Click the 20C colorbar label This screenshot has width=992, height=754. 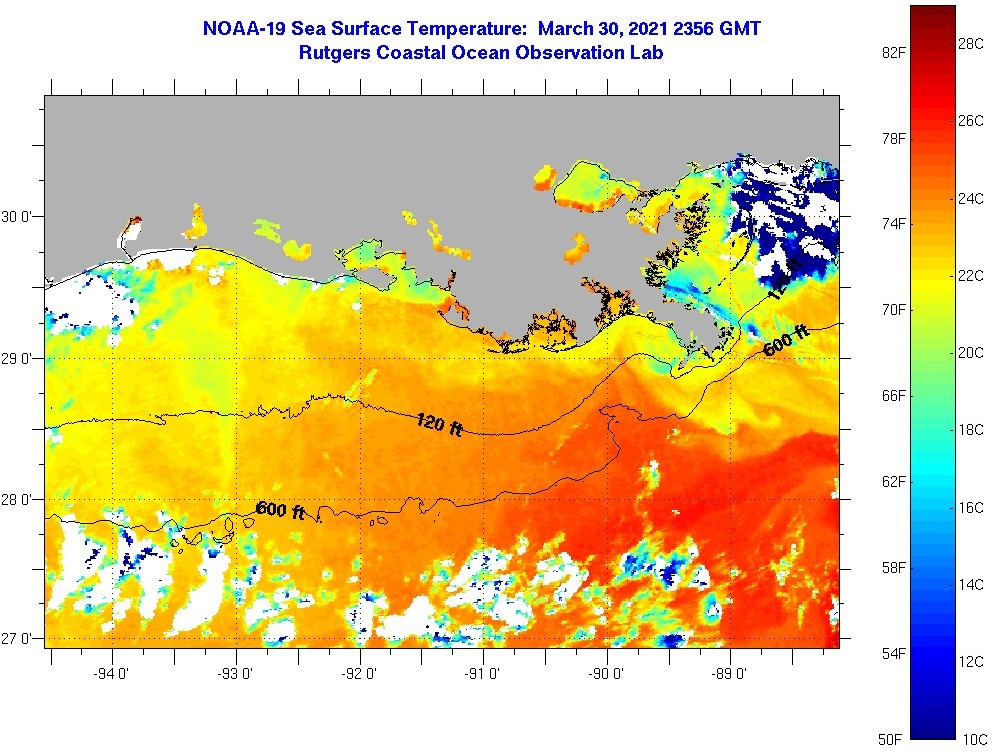pos(971,353)
